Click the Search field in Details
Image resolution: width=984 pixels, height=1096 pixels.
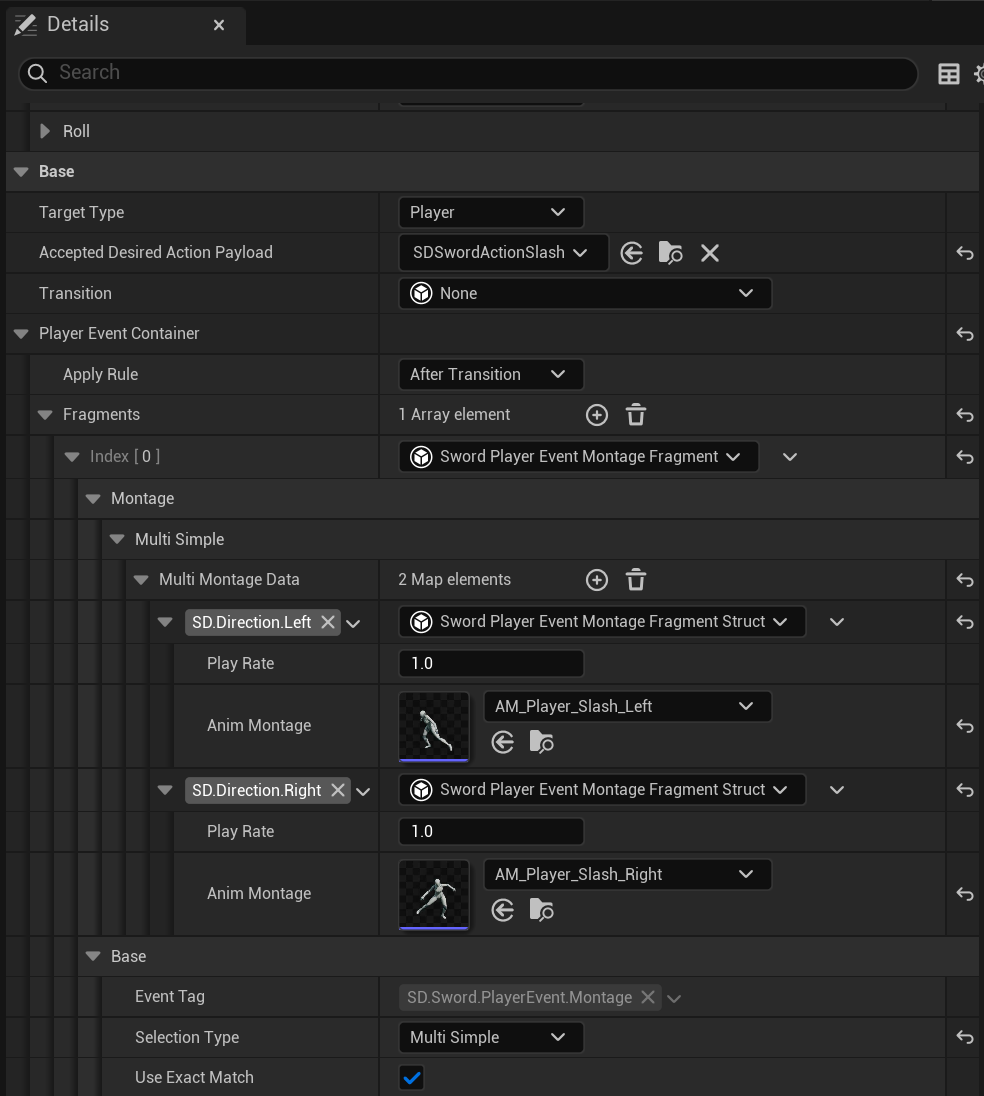pyautogui.click(x=480, y=73)
